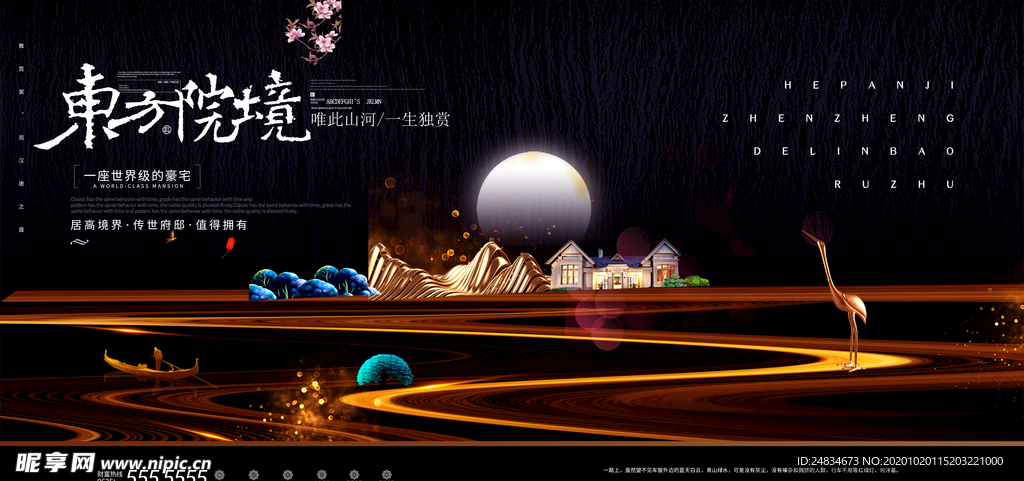This screenshot has height=481, width=1024.
Task: Click the 唯此山河/一生独赏 subtitle
Action: pos(381,121)
